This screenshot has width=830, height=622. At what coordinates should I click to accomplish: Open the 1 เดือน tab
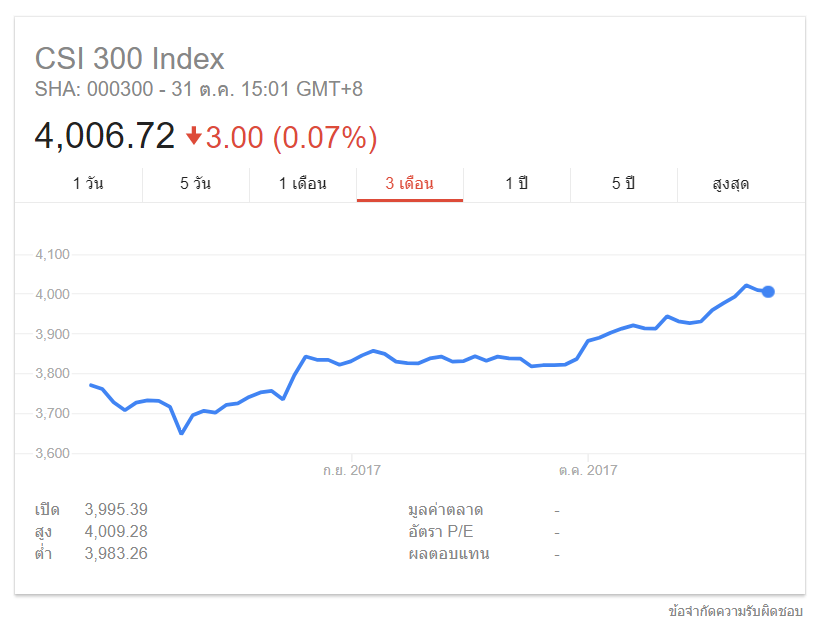tap(302, 184)
